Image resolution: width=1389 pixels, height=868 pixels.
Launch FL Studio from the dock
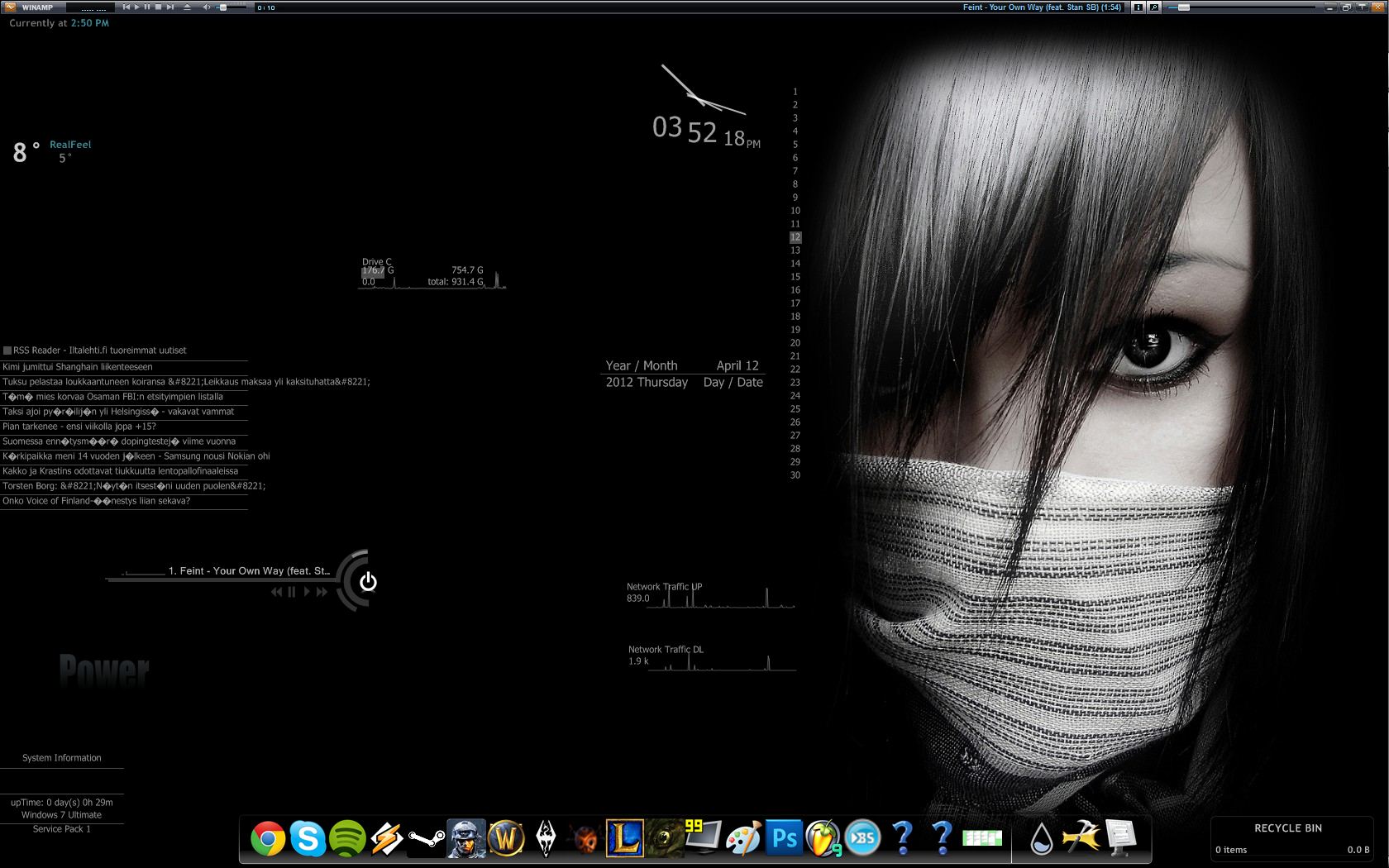pos(823,839)
